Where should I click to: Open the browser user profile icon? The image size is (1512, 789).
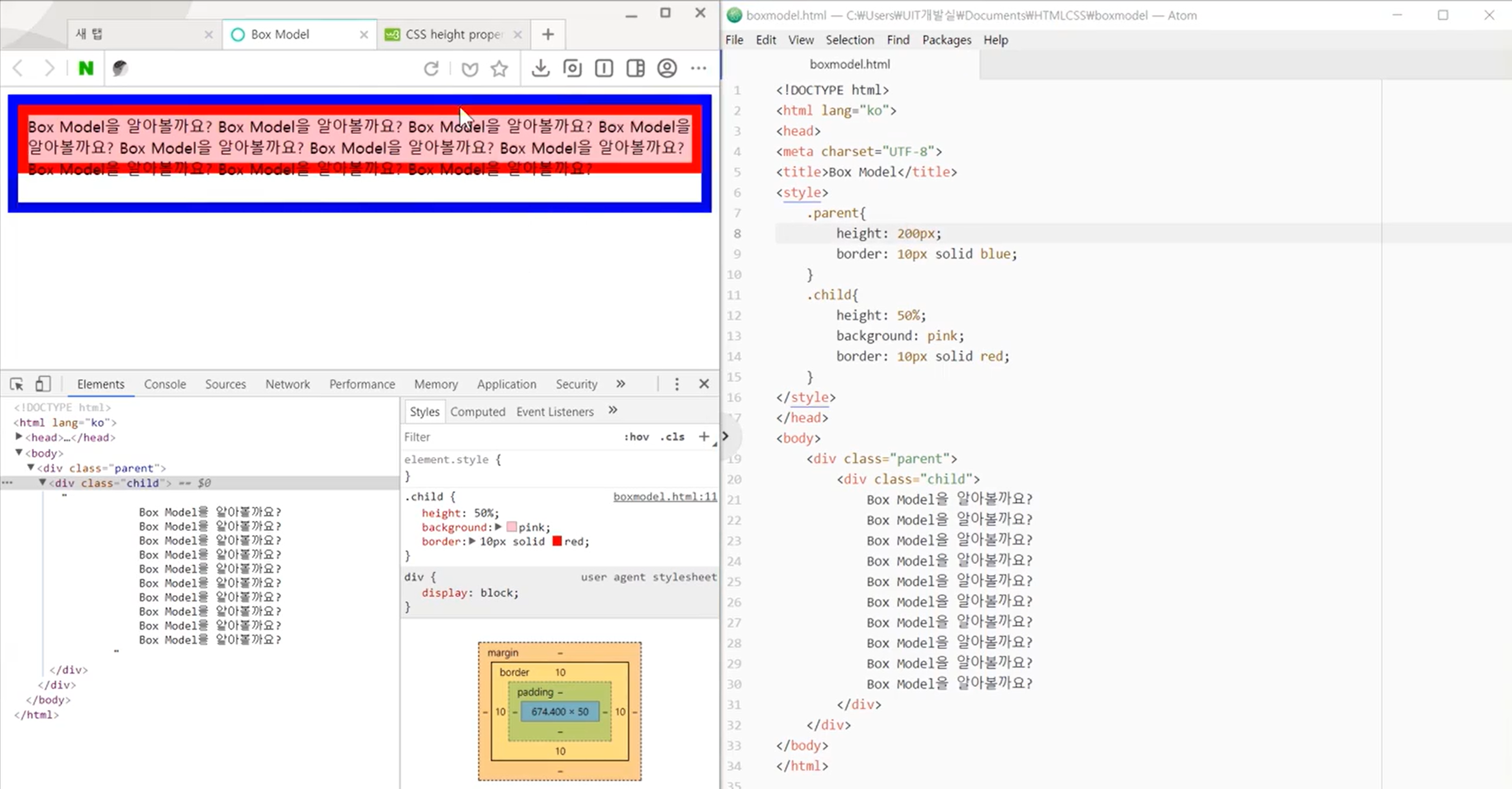(667, 69)
